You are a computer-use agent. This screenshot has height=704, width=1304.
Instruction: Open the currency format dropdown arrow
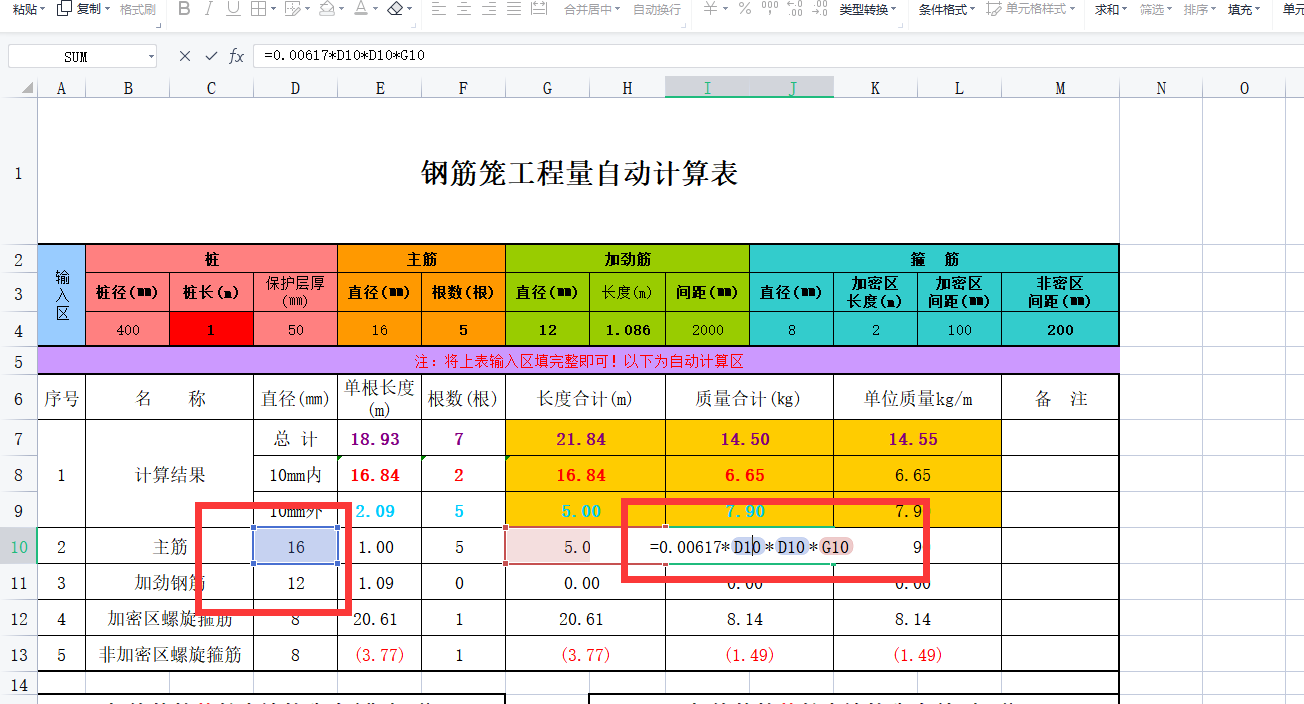pos(725,9)
